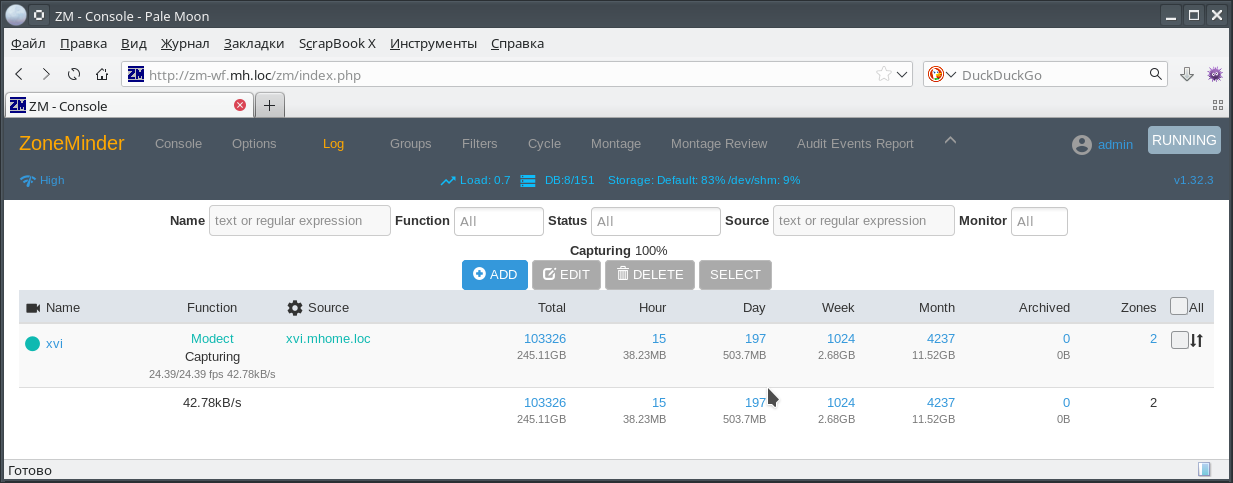The width and height of the screenshot is (1233, 483).
Task: Reload the page using the refresh icon
Action: (74, 74)
